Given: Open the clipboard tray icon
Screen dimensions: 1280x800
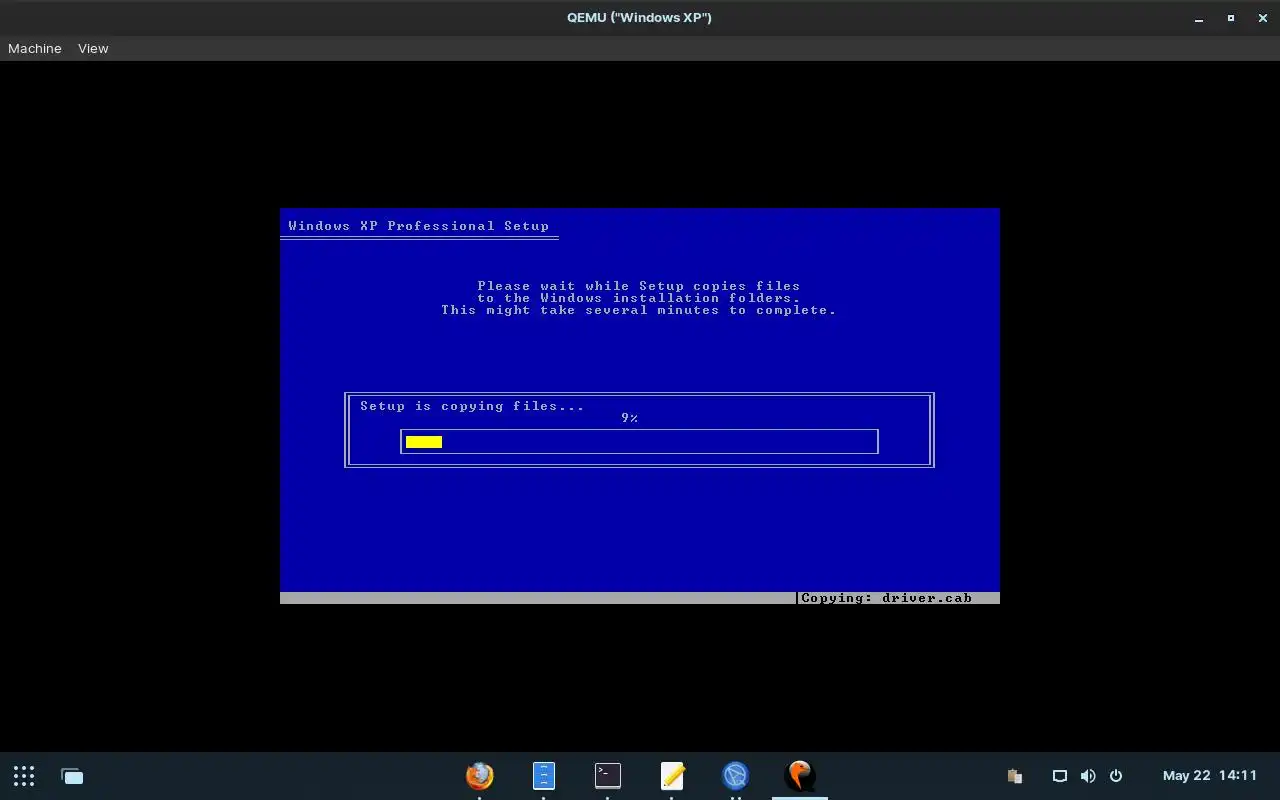Looking at the screenshot, I should (1015, 776).
